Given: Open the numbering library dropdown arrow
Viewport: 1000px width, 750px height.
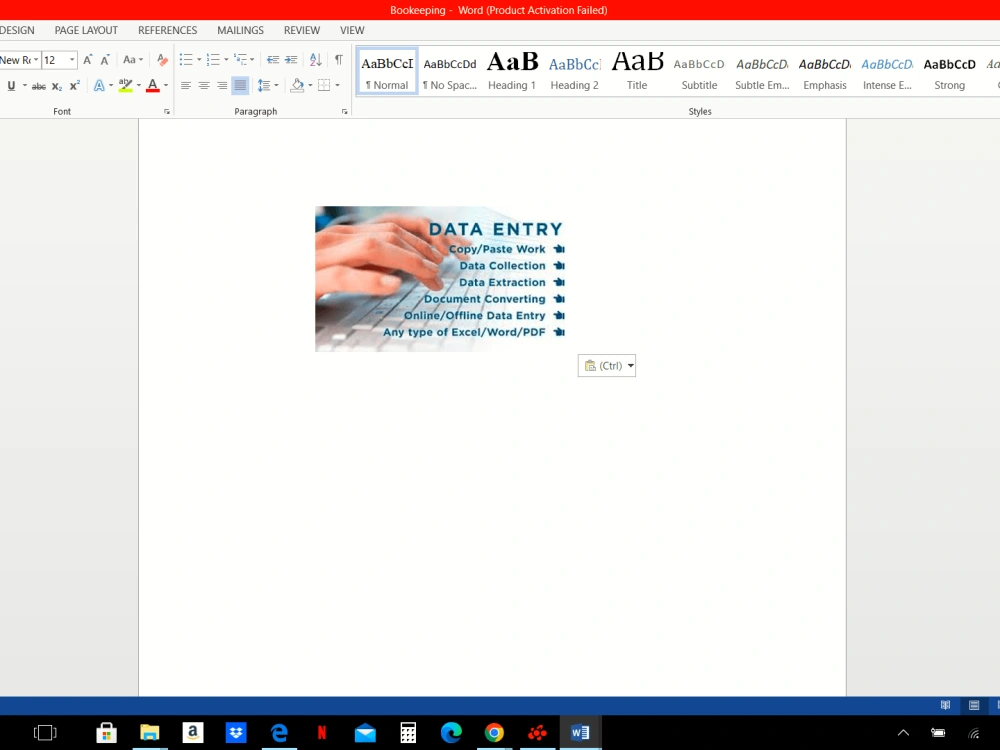Looking at the screenshot, I should pyautogui.click(x=226, y=60).
